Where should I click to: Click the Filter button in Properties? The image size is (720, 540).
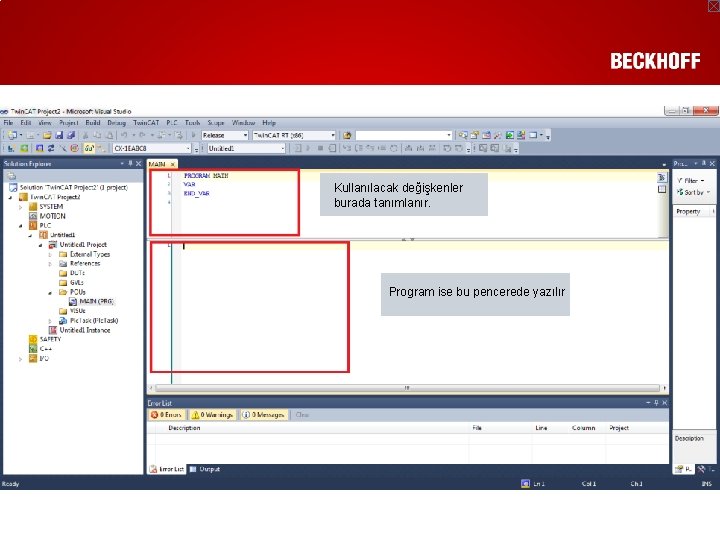[691, 180]
